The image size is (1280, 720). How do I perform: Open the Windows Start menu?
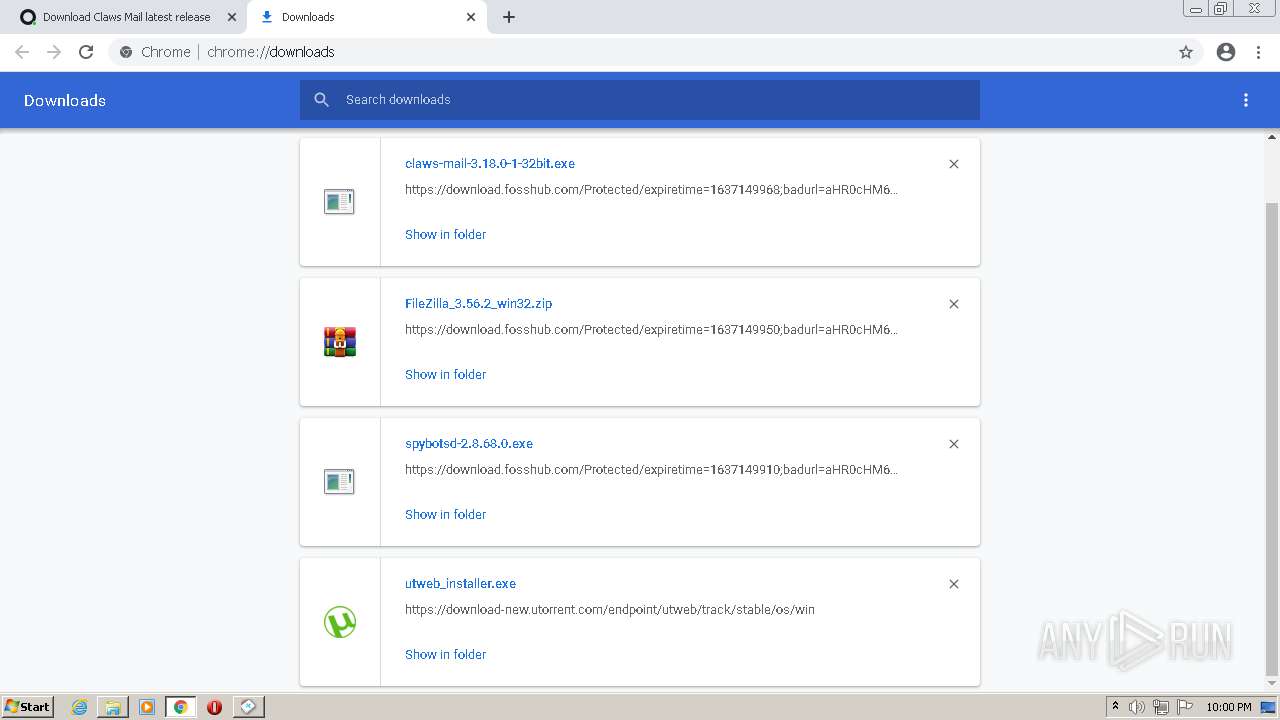tap(28, 707)
